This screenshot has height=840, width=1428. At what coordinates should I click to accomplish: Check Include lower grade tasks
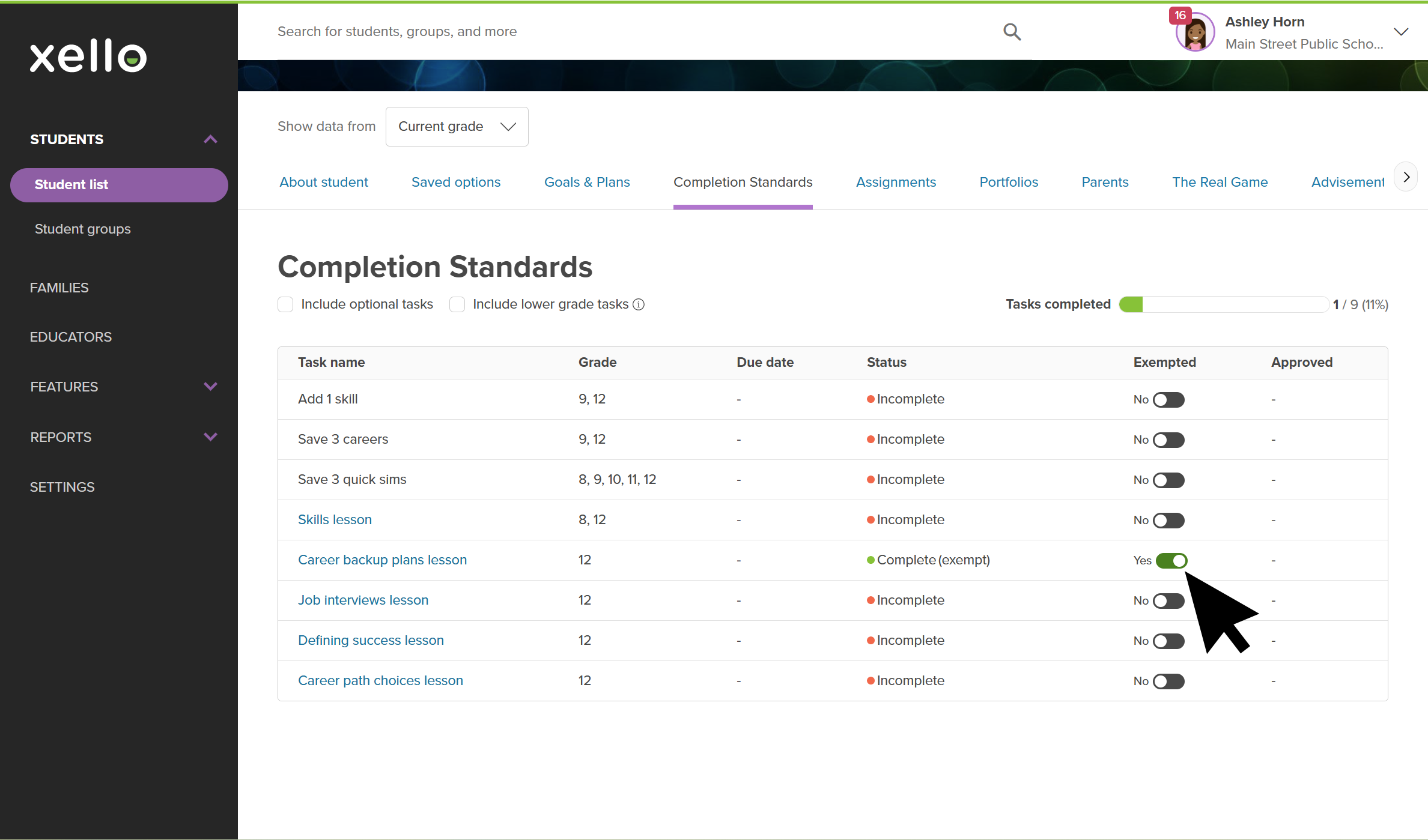457,304
